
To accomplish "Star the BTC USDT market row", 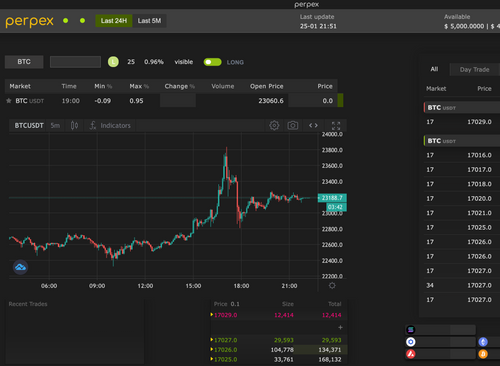I will tap(9, 101).
